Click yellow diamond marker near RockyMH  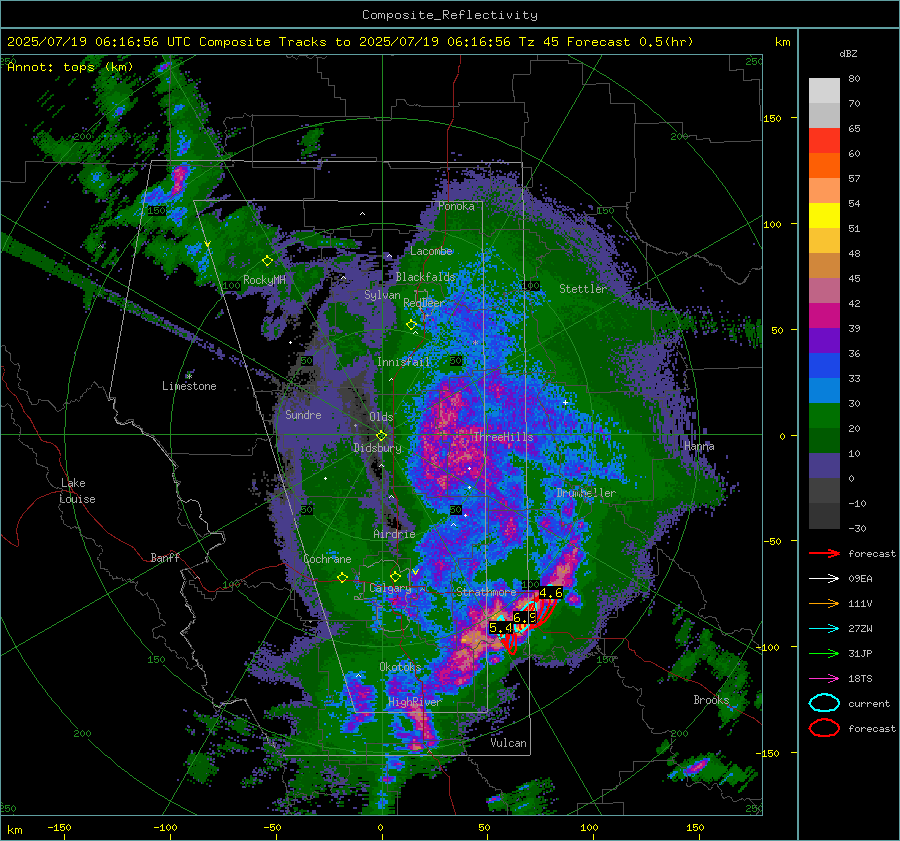[267, 261]
